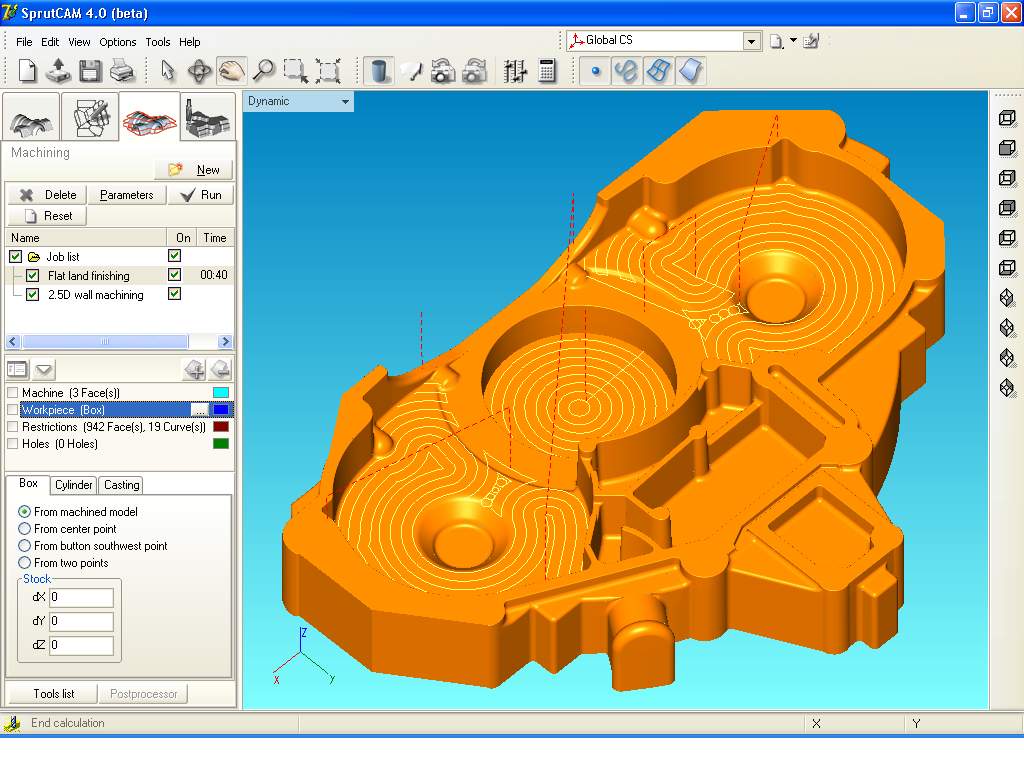Open the Options menu
The height and width of the screenshot is (768, 1024).
point(118,42)
